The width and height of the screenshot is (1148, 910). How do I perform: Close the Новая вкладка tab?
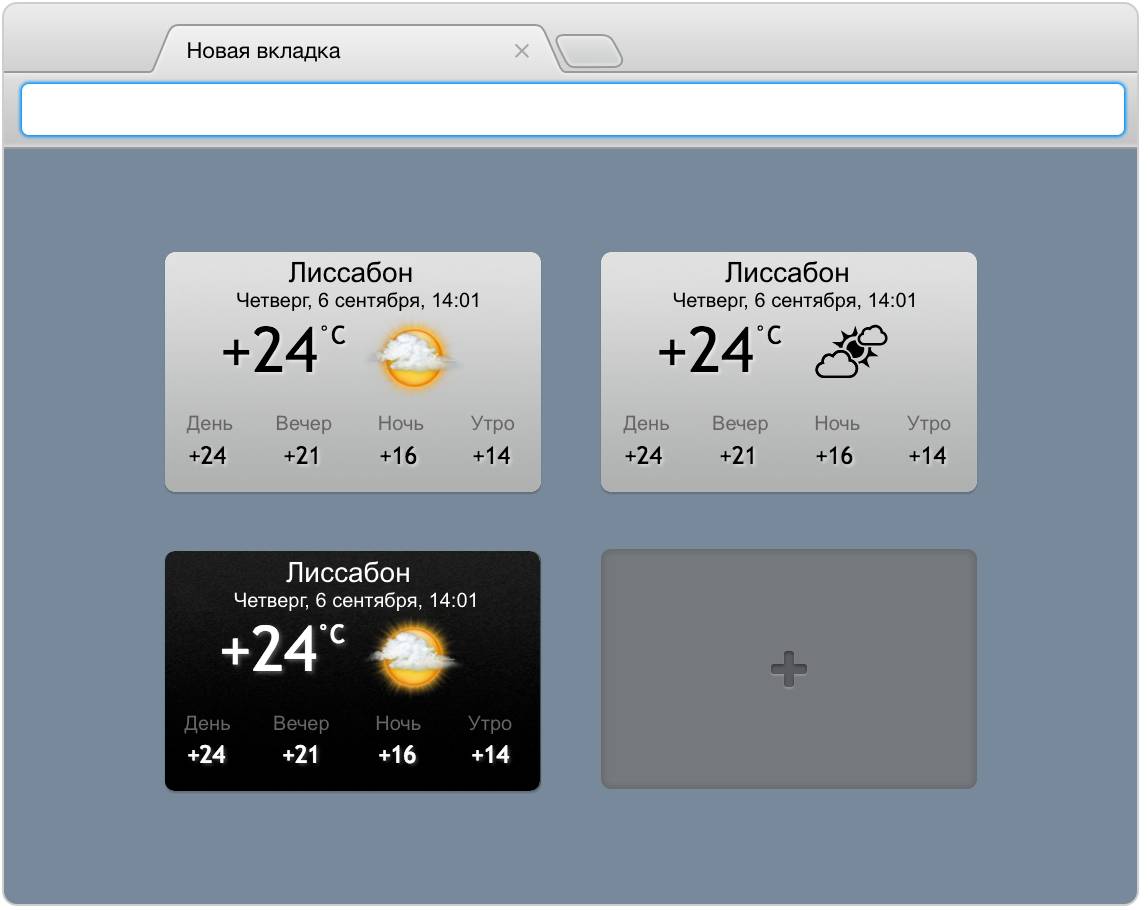521,51
